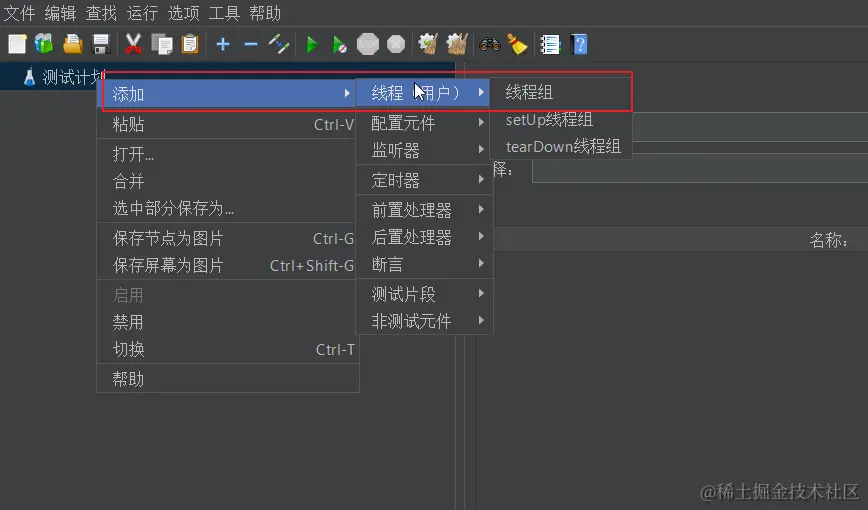Click the grey Stop icon
This screenshot has height=510, width=868.
coord(368,44)
